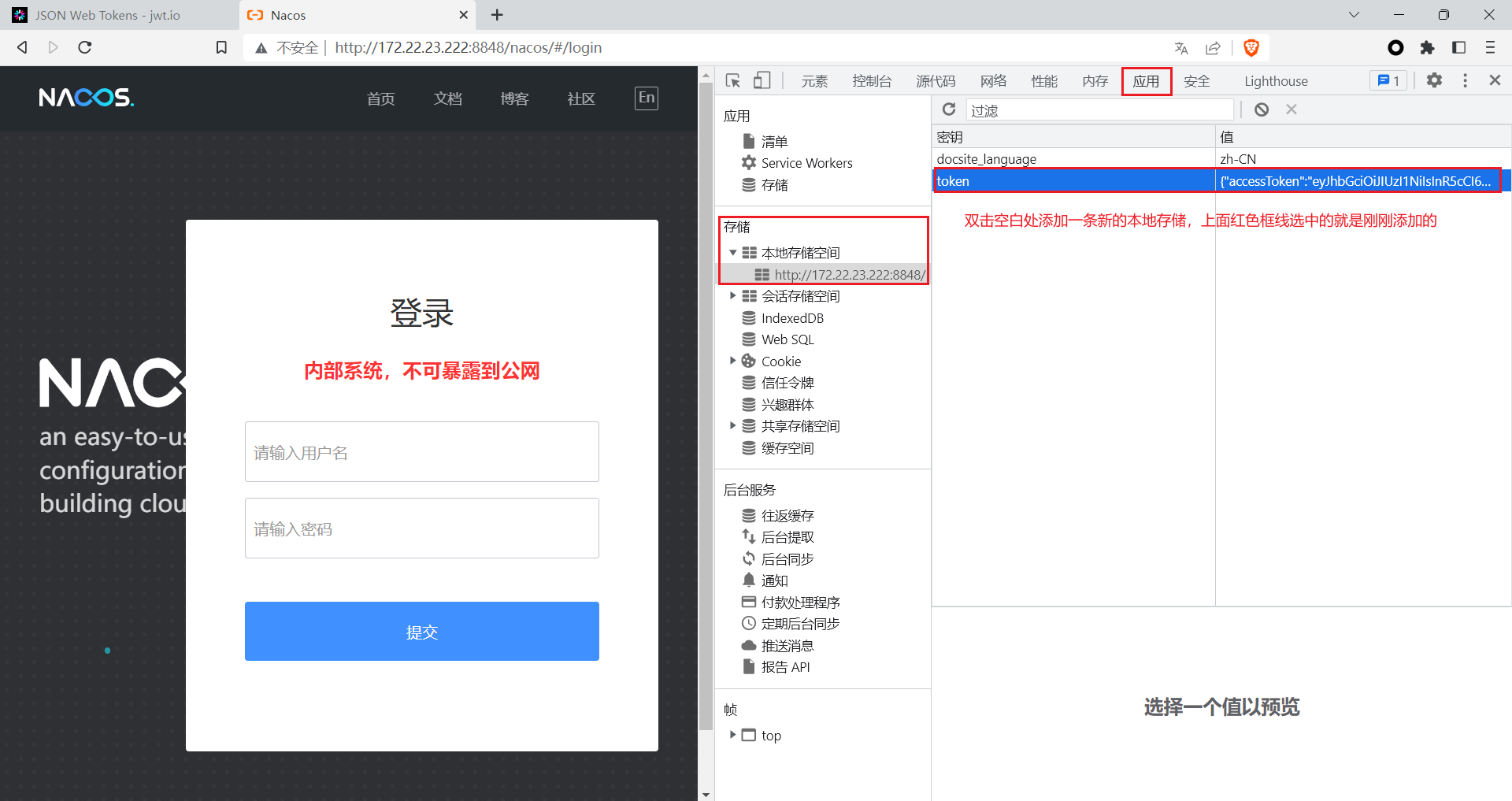
Task: Select the docsite_language row
Action: pos(1221,159)
